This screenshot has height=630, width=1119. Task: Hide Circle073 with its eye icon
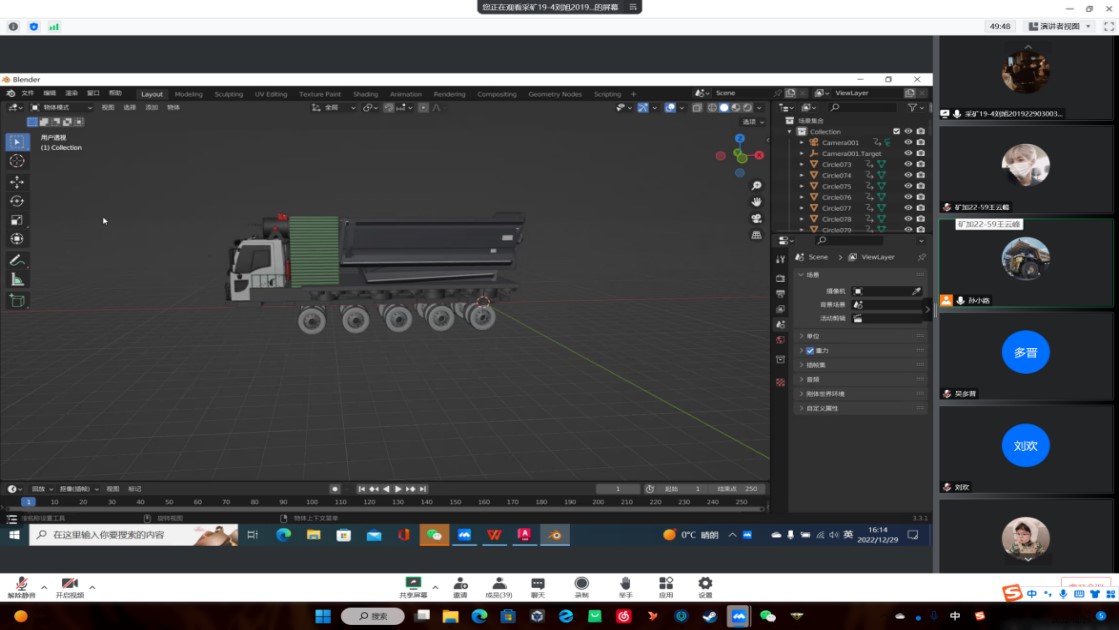908,164
